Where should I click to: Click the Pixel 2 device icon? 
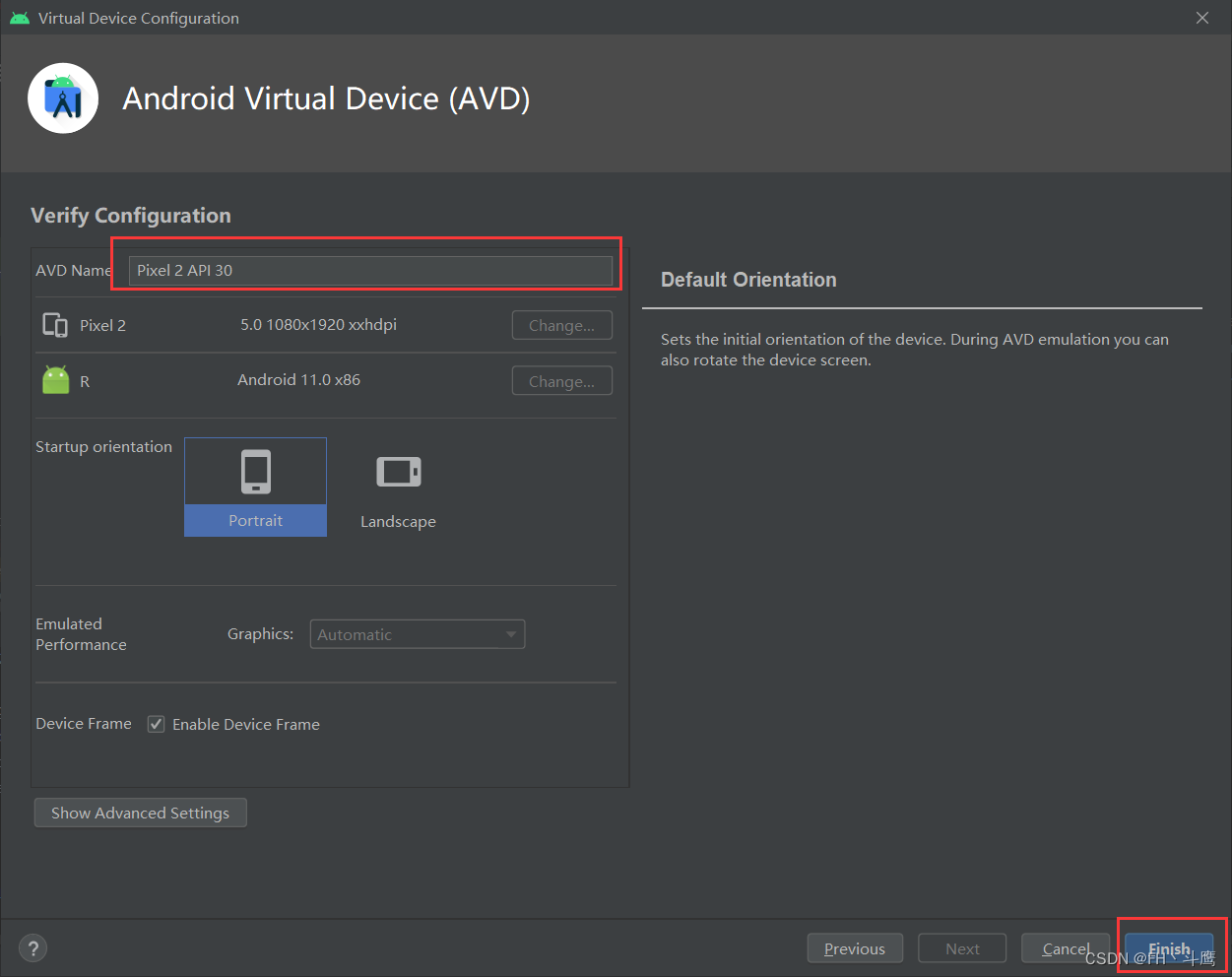tap(55, 325)
